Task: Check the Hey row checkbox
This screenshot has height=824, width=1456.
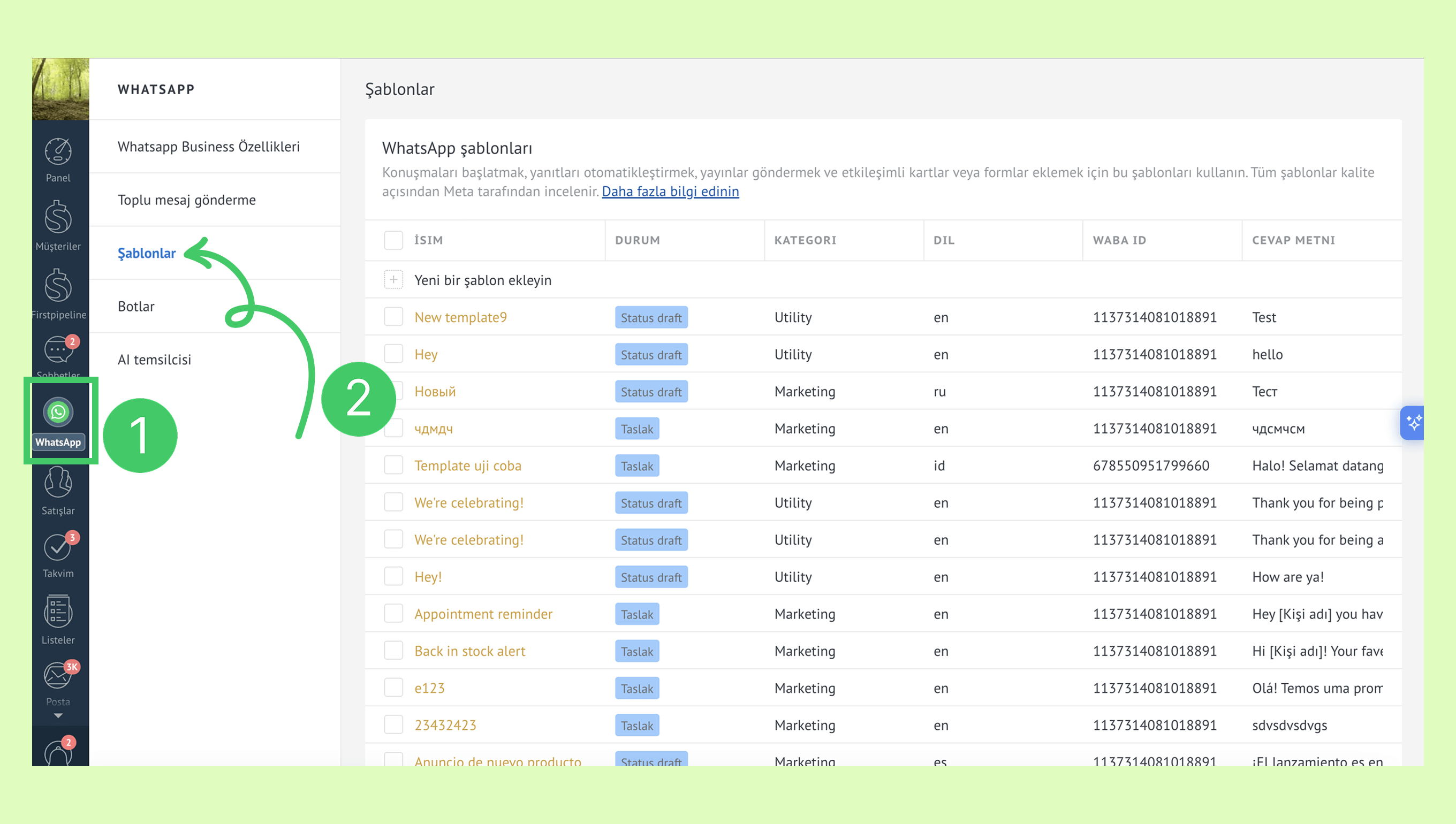Action: tap(393, 354)
